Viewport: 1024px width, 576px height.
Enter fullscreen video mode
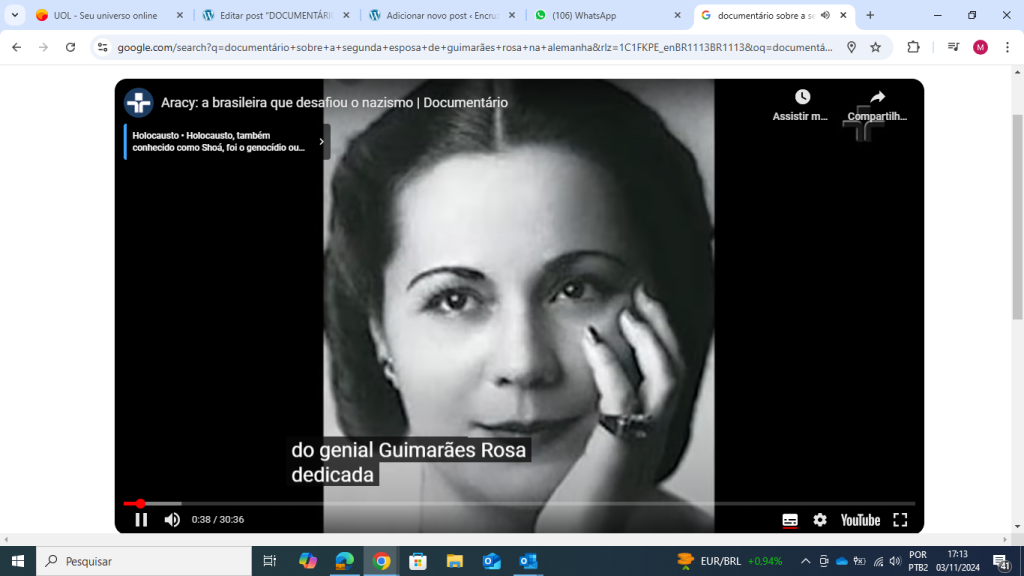(x=900, y=520)
